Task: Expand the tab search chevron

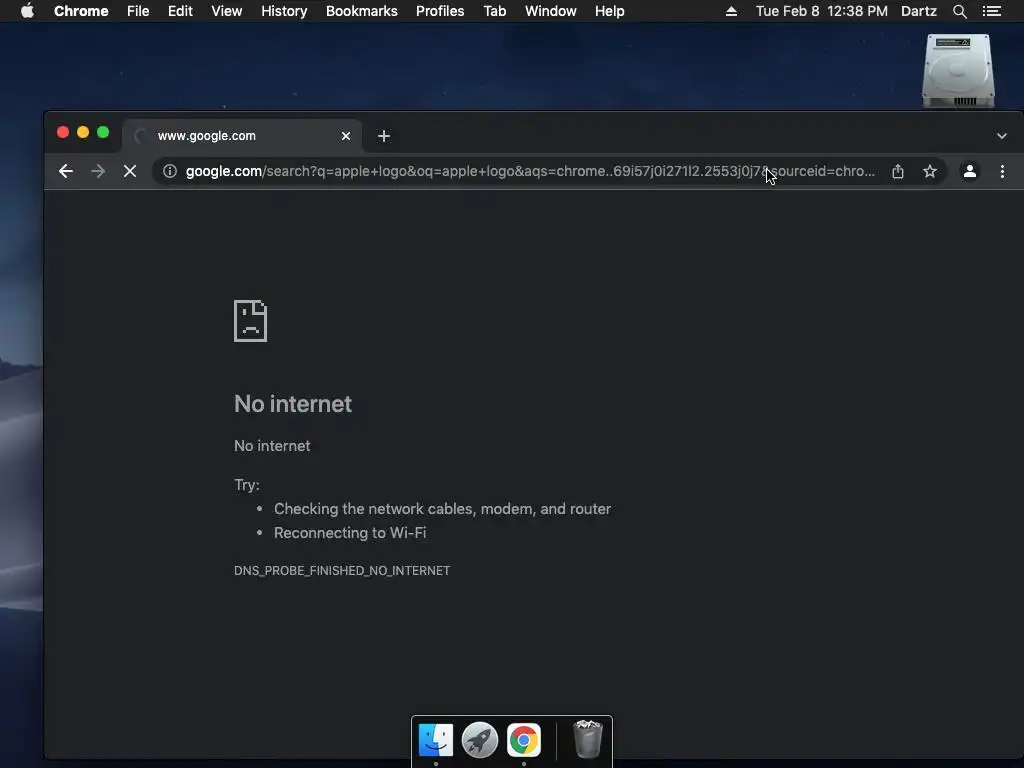Action: tap(1002, 136)
